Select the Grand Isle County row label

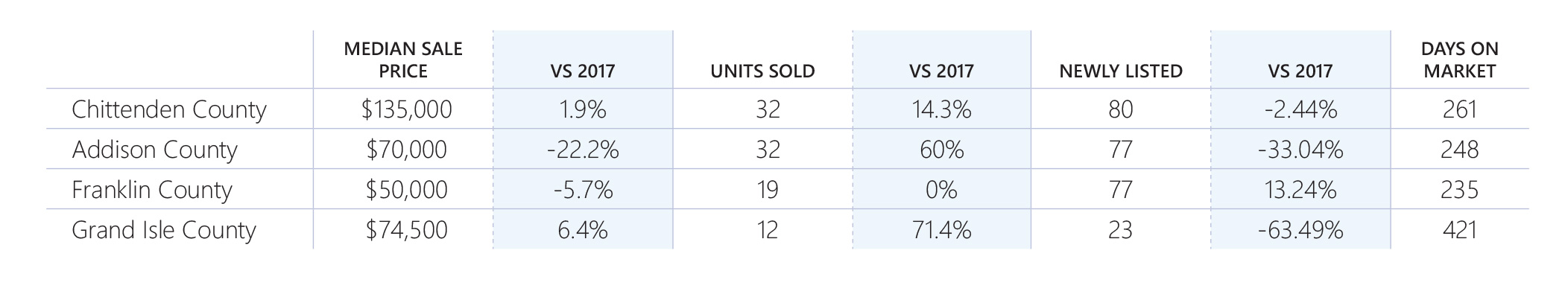pyautogui.click(x=164, y=231)
